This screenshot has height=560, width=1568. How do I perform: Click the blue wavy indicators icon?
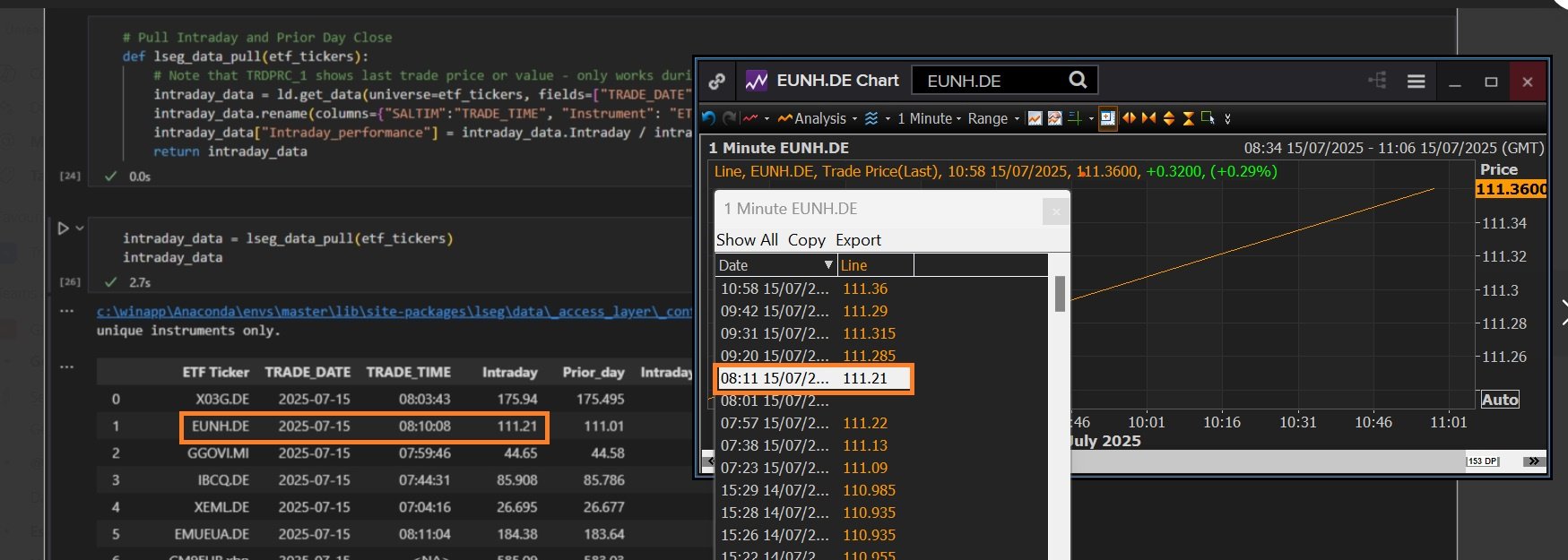click(x=871, y=118)
